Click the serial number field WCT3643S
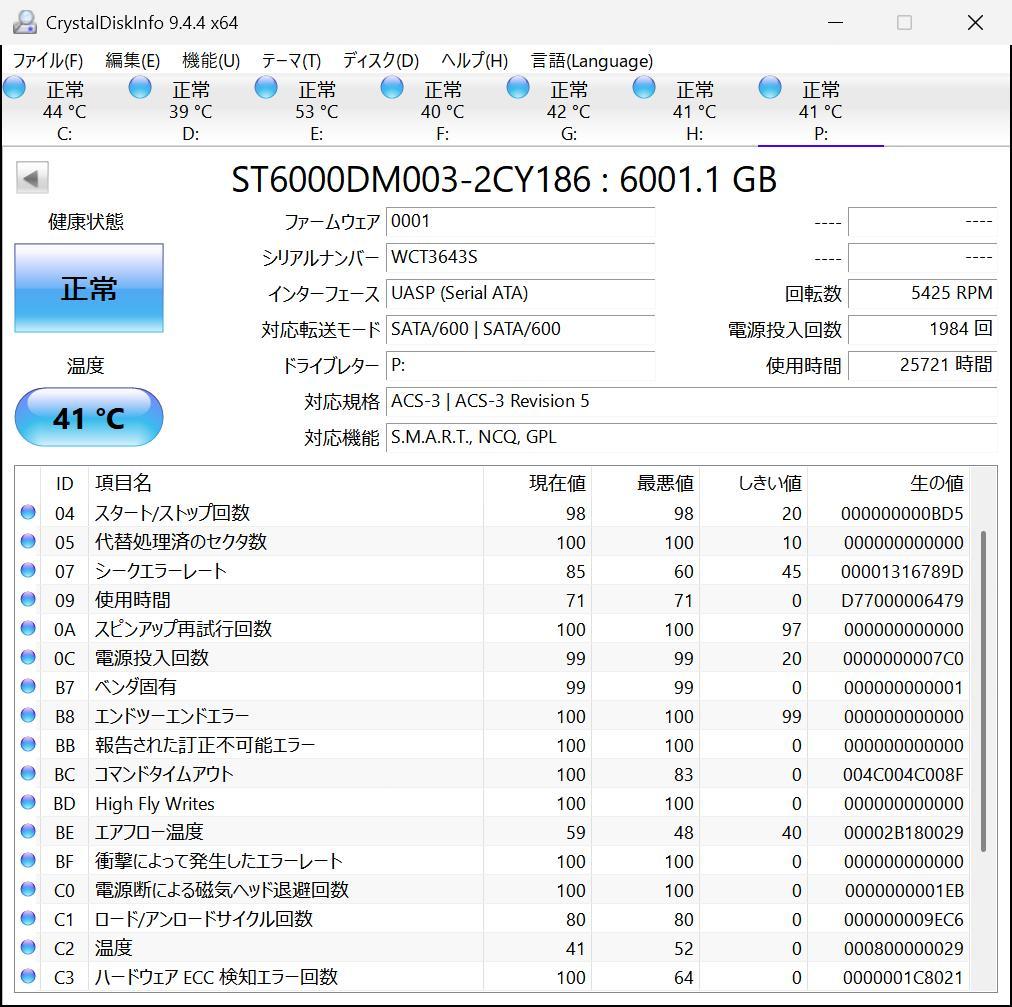Viewport: 1012px width, 1007px height. pos(520,258)
